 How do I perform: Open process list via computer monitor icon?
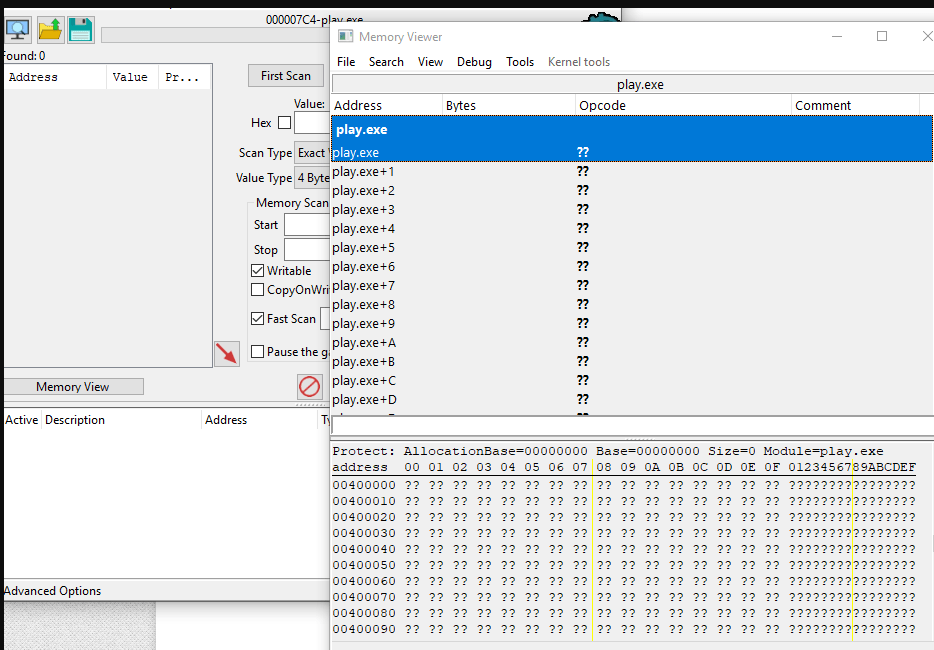point(18,29)
